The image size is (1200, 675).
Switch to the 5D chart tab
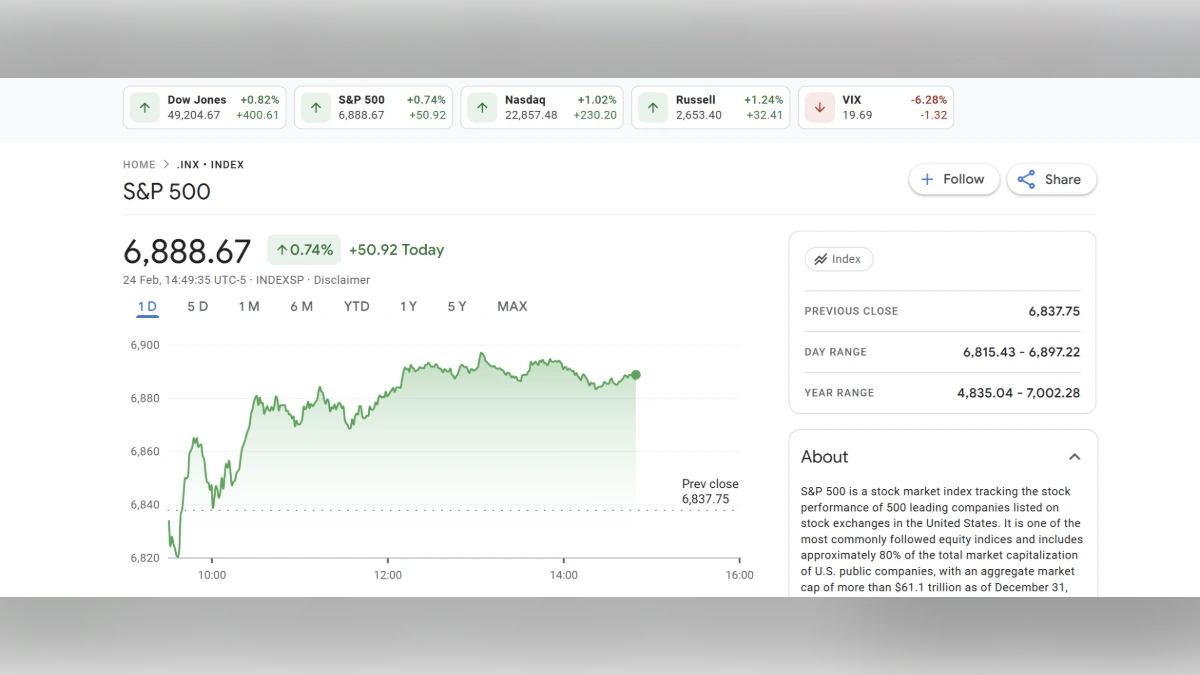tap(197, 306)
